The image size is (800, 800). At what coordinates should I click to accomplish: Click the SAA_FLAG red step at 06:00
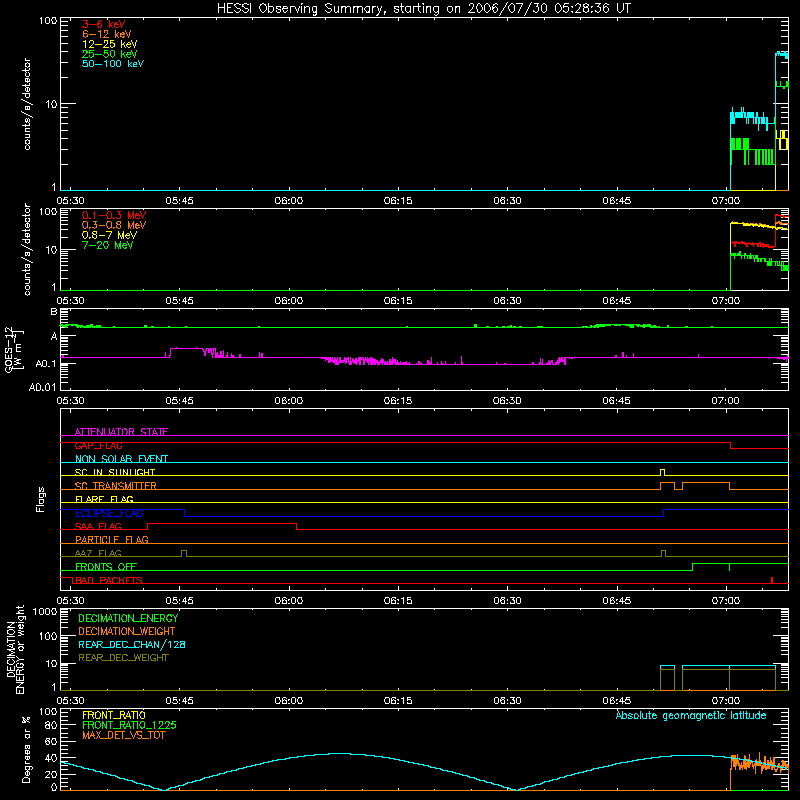(x=296, y=527)
